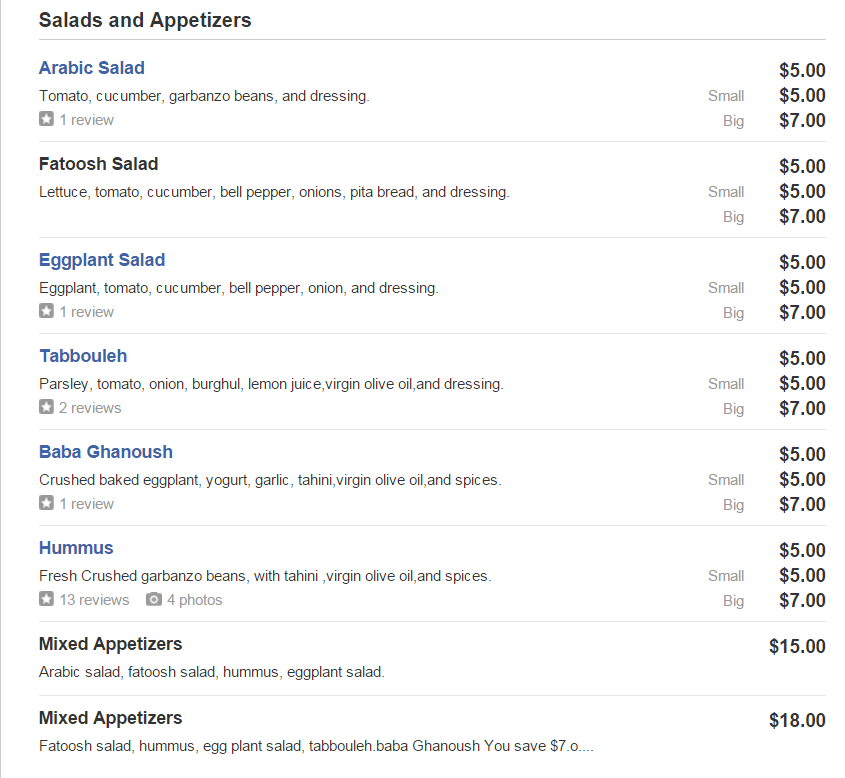Select the Fatoosh Salad item title
The image size is (845, 778).
[99, 164]
